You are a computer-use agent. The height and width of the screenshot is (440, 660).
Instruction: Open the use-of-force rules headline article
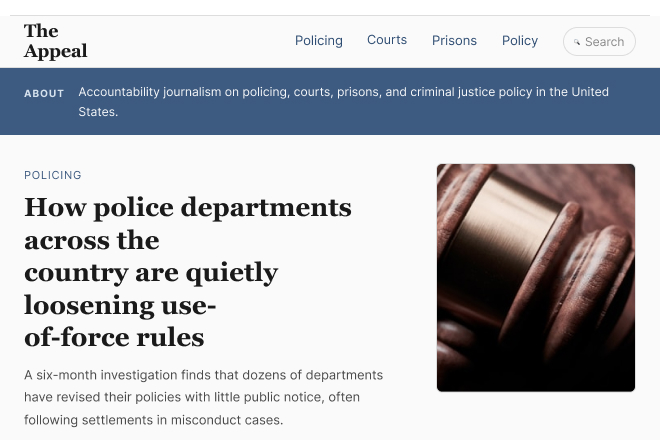pyautogui.click(x=188, y=272)
